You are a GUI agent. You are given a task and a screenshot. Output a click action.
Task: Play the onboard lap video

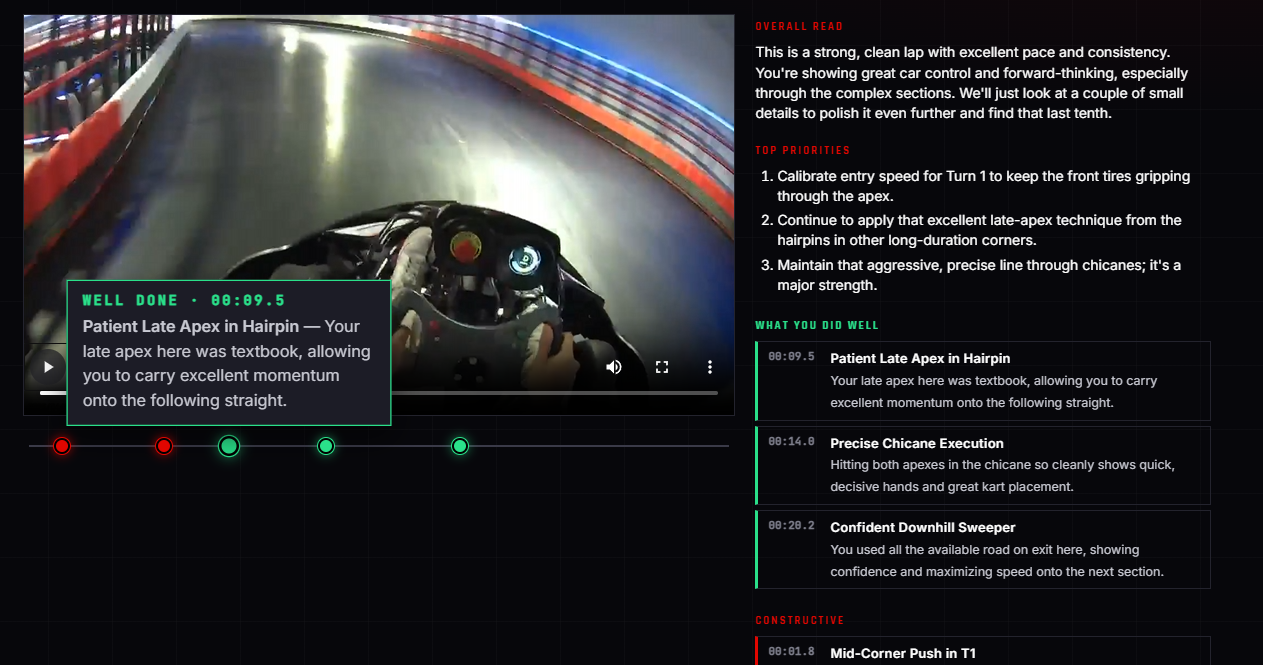[x=47, y=367]
